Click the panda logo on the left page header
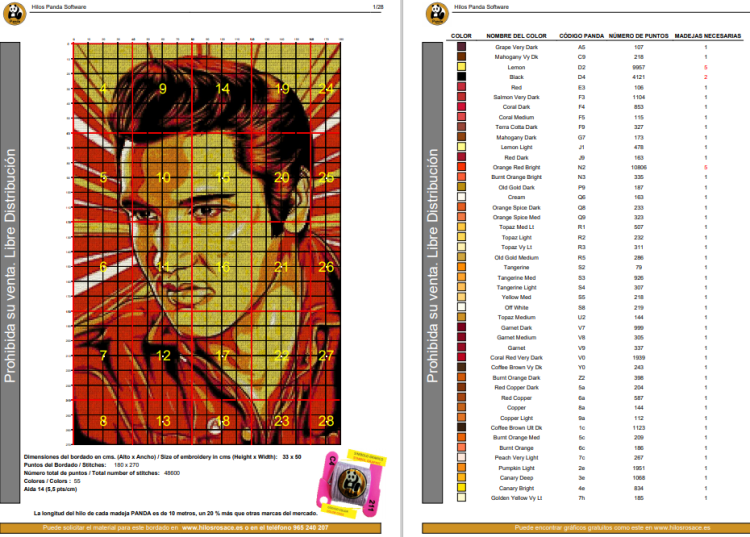 14,13
